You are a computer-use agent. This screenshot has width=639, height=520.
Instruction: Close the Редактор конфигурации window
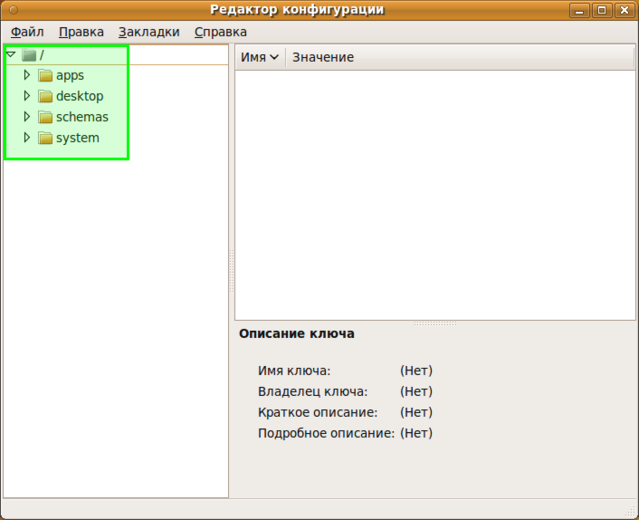click(x=624, y=10)
